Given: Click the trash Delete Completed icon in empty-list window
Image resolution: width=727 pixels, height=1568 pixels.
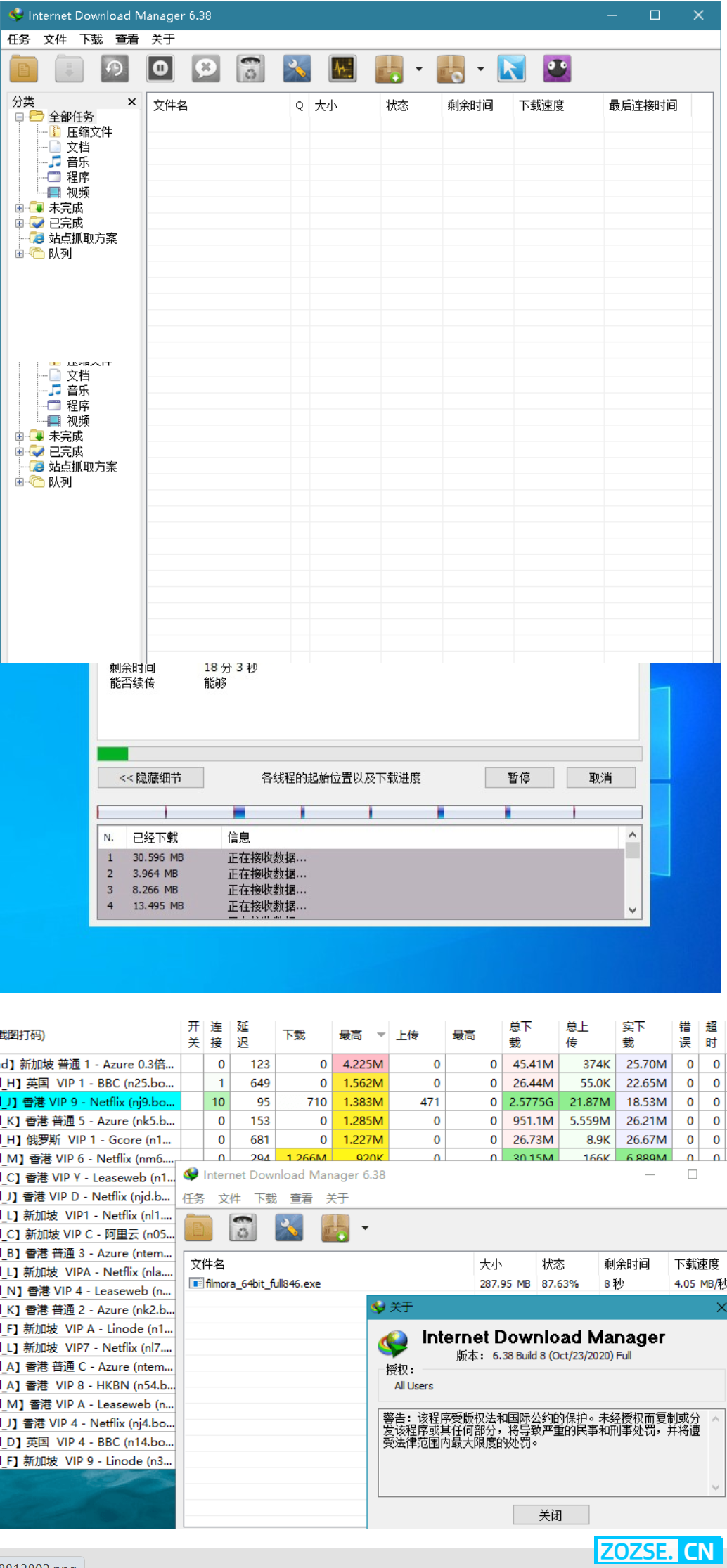Looking at the screenshot, I should tap(251, 69).
